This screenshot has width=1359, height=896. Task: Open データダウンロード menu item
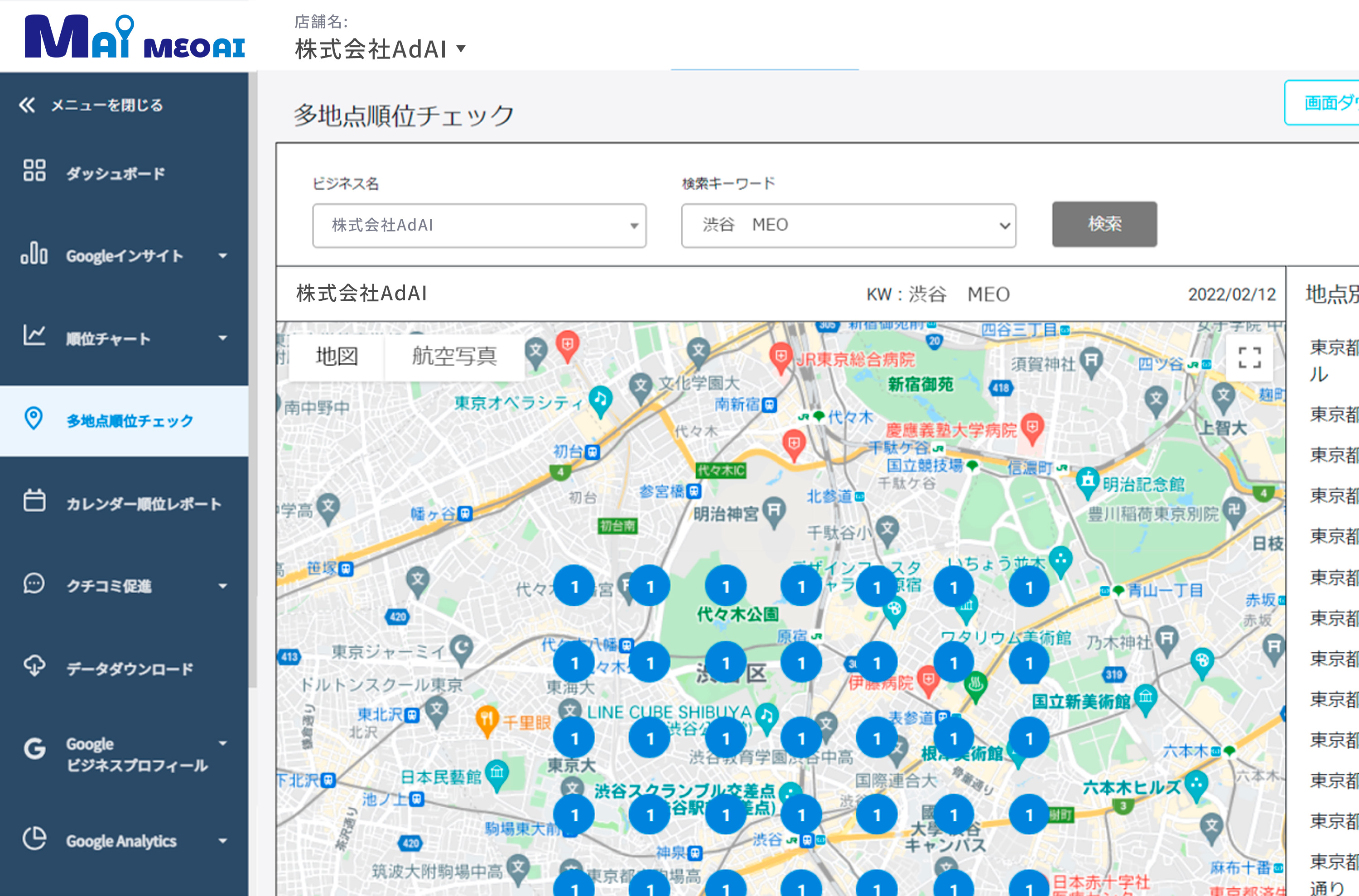point(124,669)
